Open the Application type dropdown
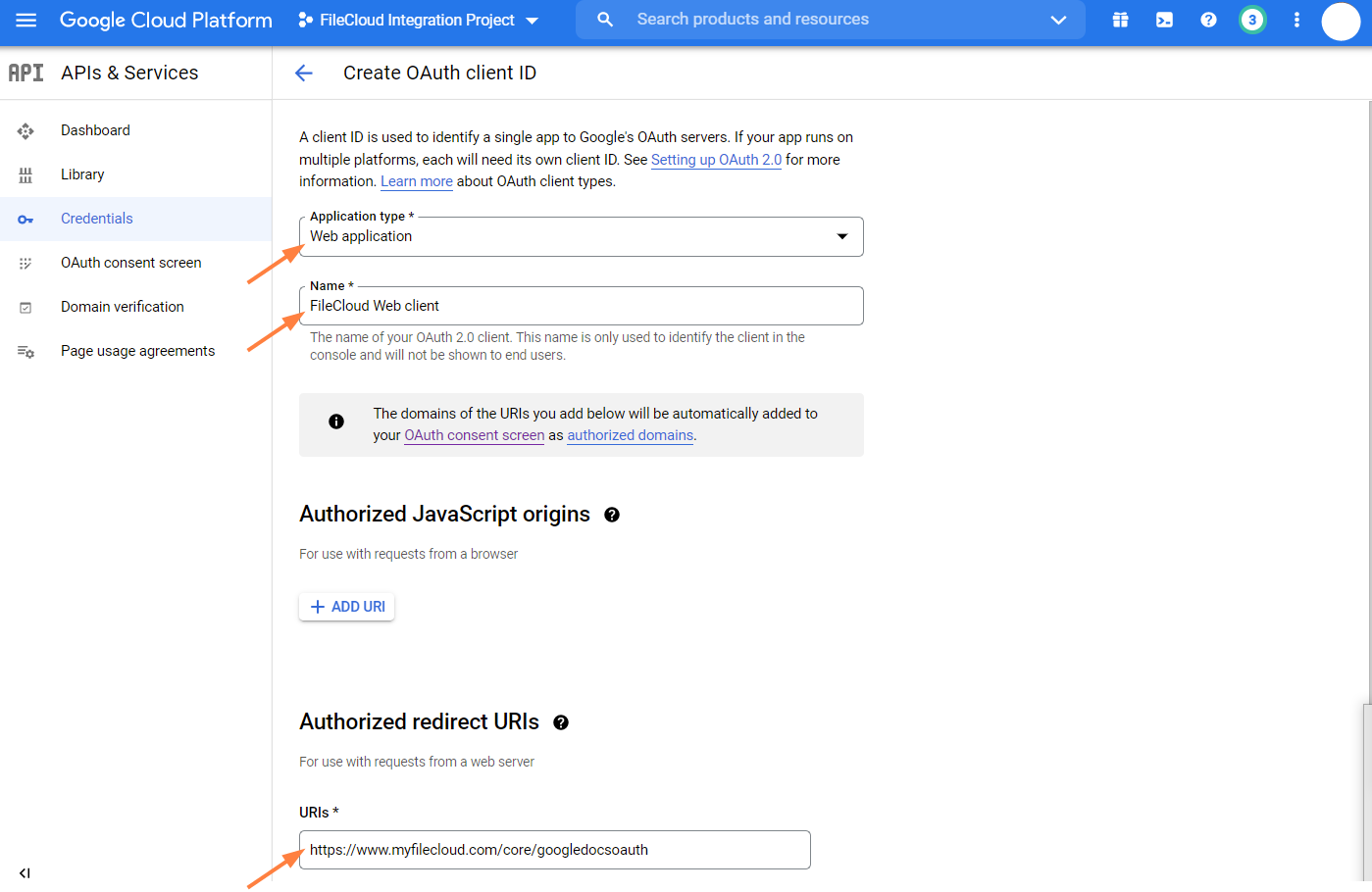 point(841,236)
